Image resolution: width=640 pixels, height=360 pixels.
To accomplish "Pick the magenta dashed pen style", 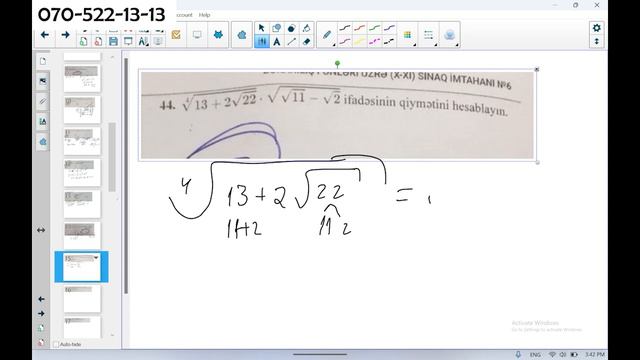I will [x=375, y=41].
